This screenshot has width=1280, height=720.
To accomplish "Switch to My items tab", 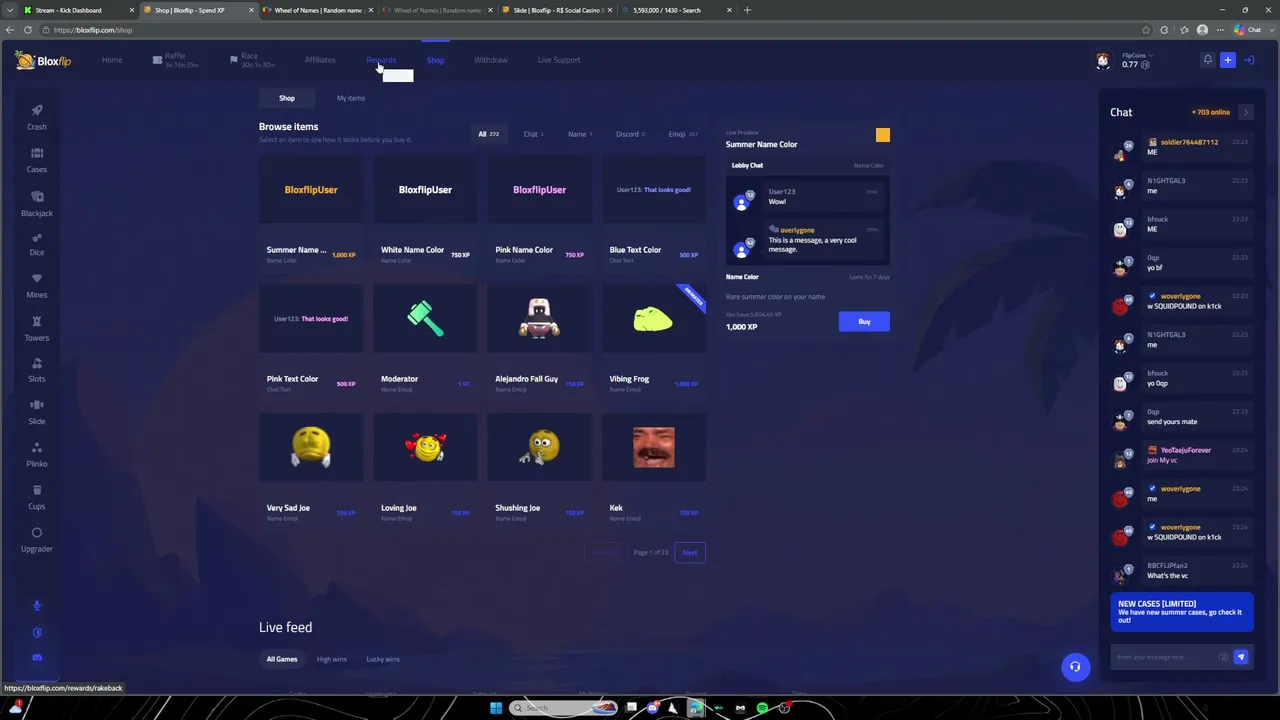I will tap(351, 98).
